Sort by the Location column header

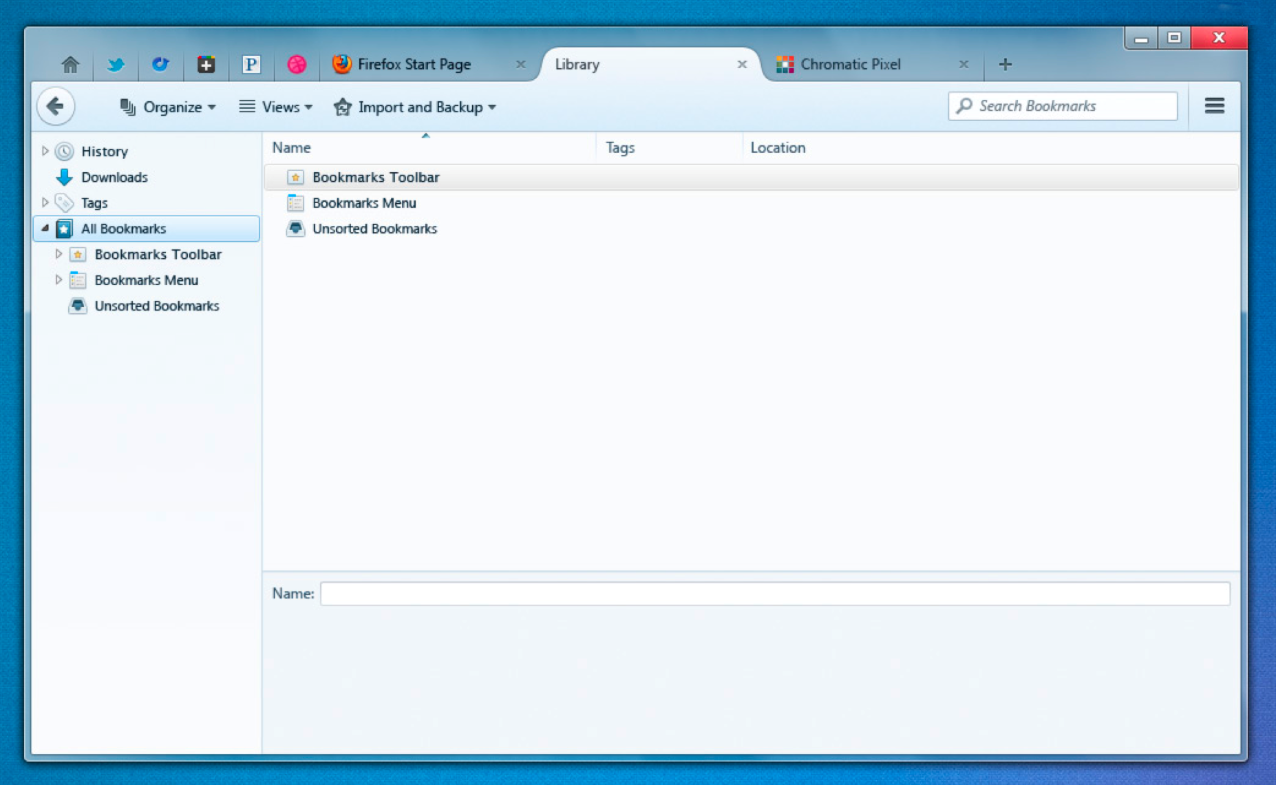click(992, 147)
